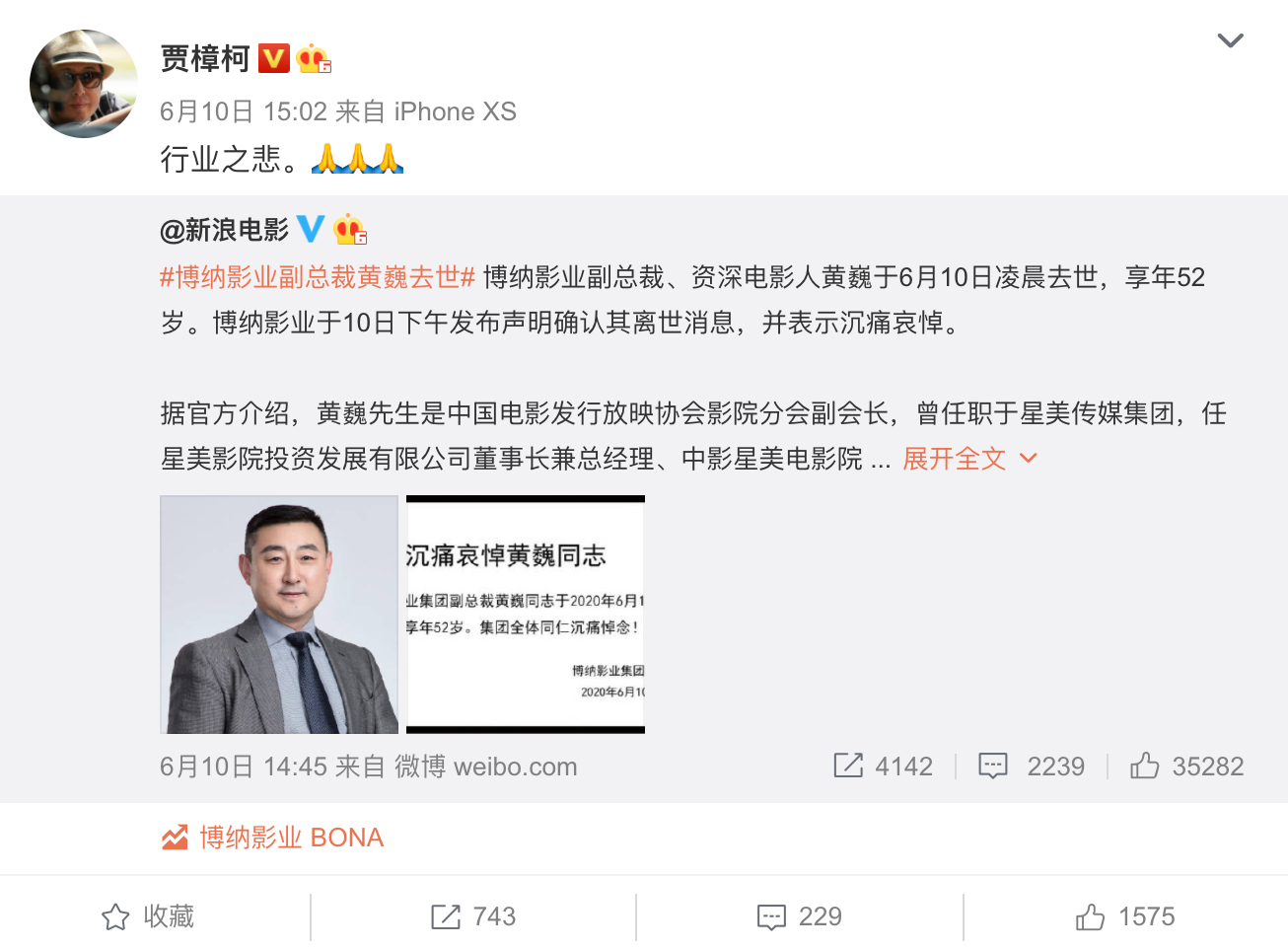Expand the full text with 展开全文
Screen dimensions: 1288x949
[954, 459]
